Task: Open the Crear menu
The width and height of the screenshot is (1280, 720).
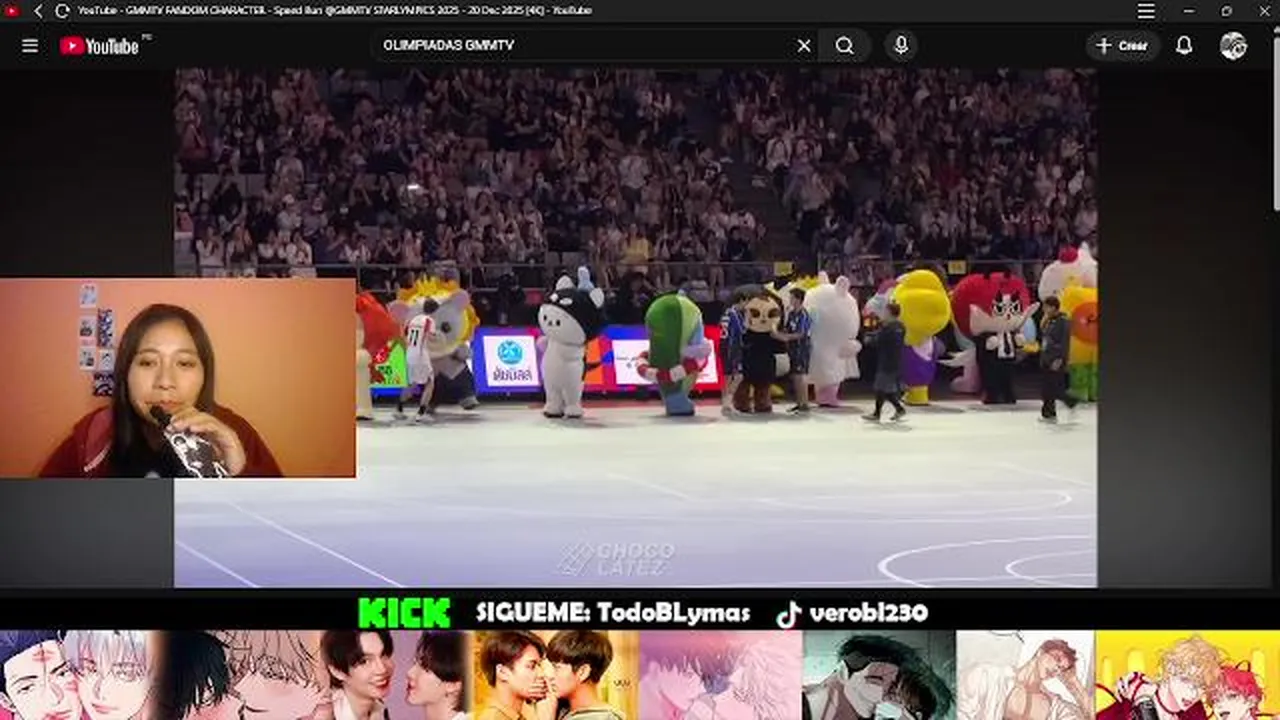Action: click(x=1122, y=46)
